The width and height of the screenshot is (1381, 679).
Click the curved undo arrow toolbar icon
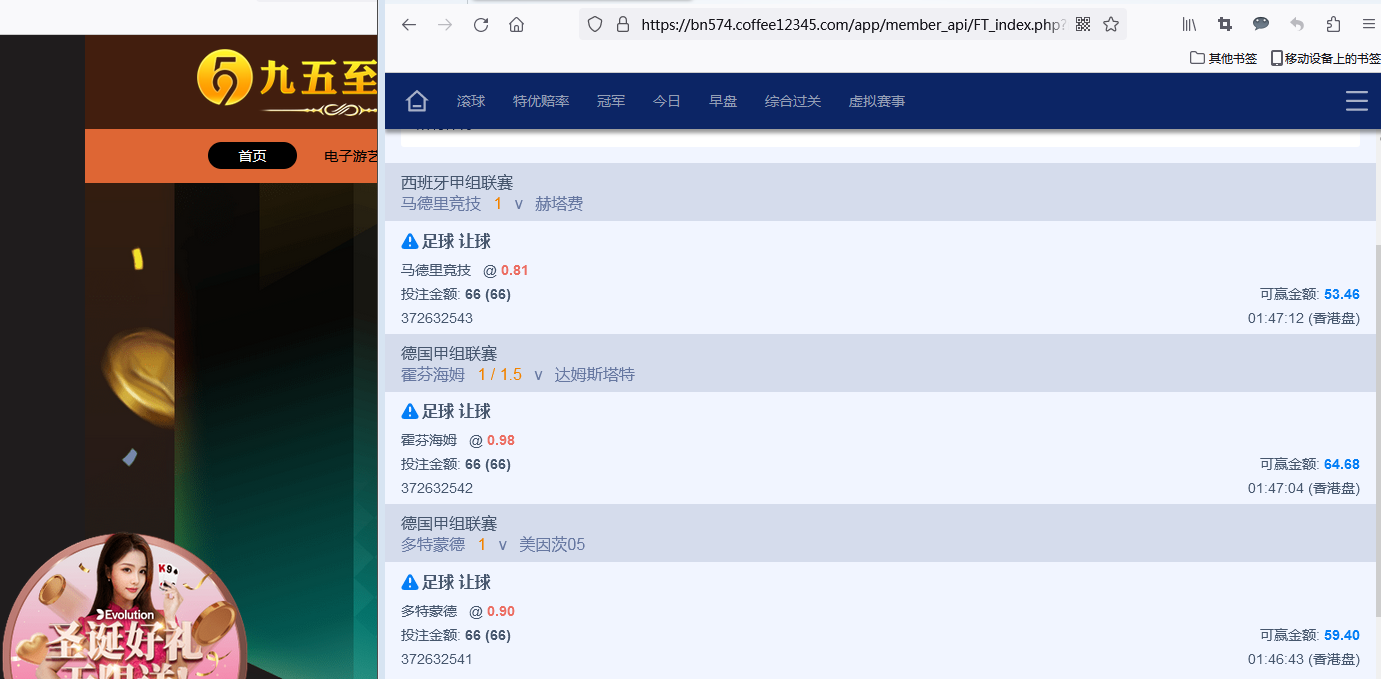coord(1297,25)
